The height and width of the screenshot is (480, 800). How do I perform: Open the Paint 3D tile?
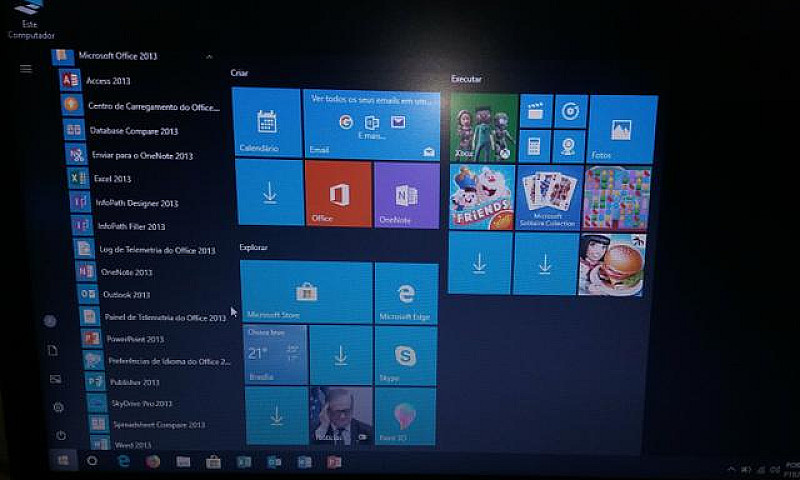405,416
